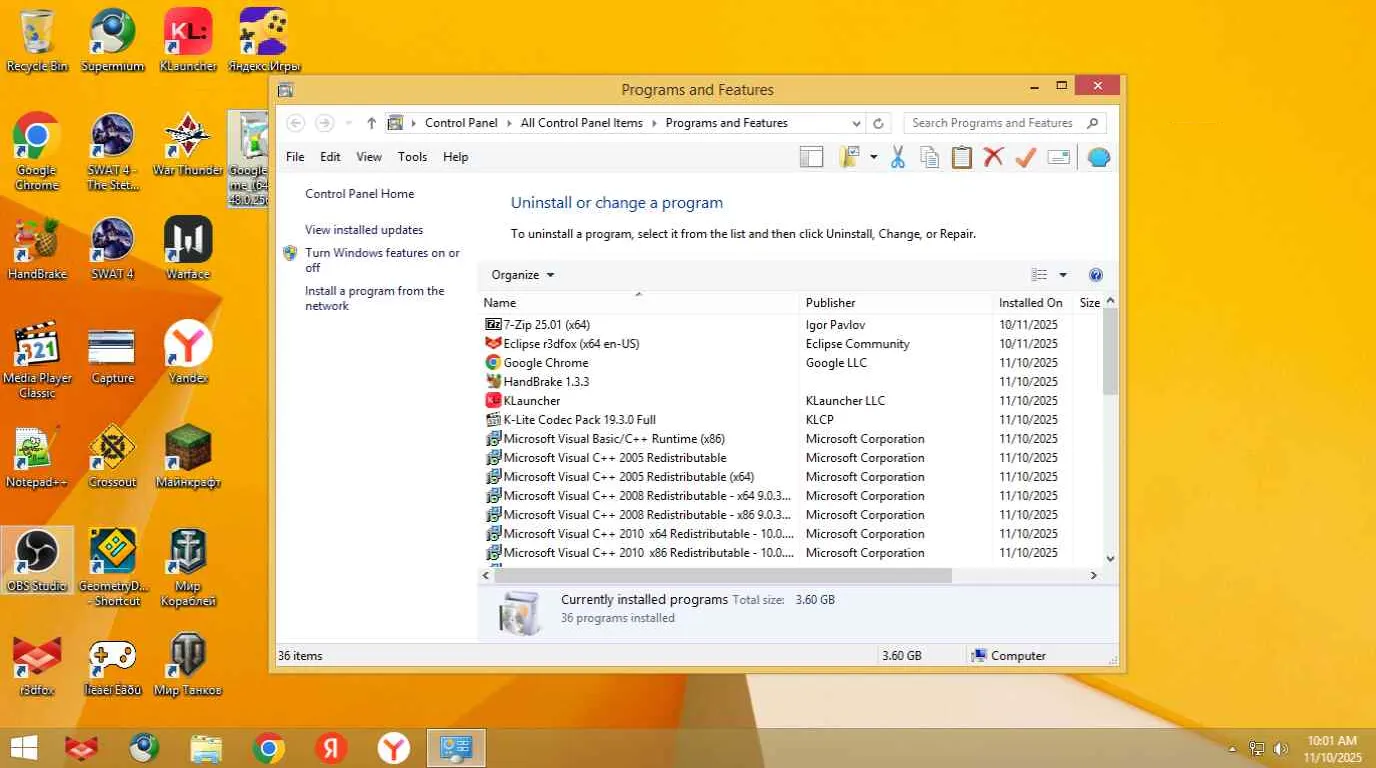This screenshot has width=1376, height=768.
Task: Go up one level with the Up arrow
Action: [371, 123]
